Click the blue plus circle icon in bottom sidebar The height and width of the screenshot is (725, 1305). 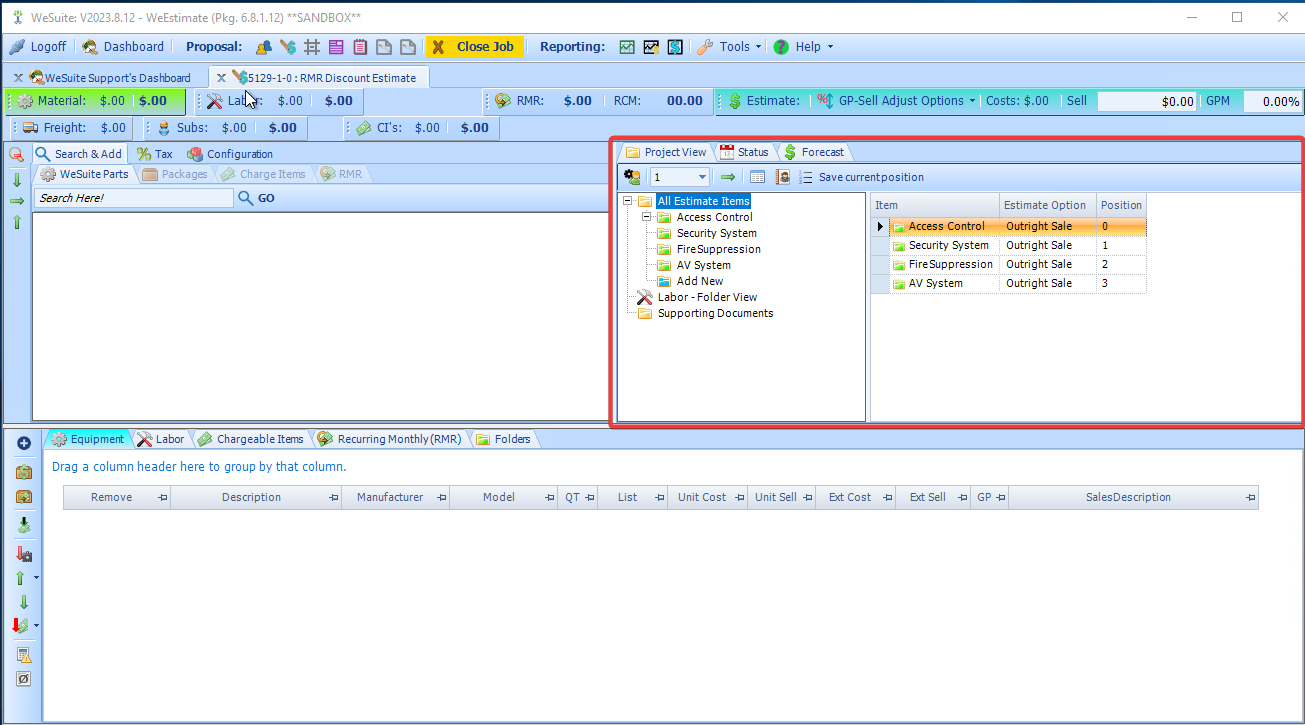(x=24, y=443)
